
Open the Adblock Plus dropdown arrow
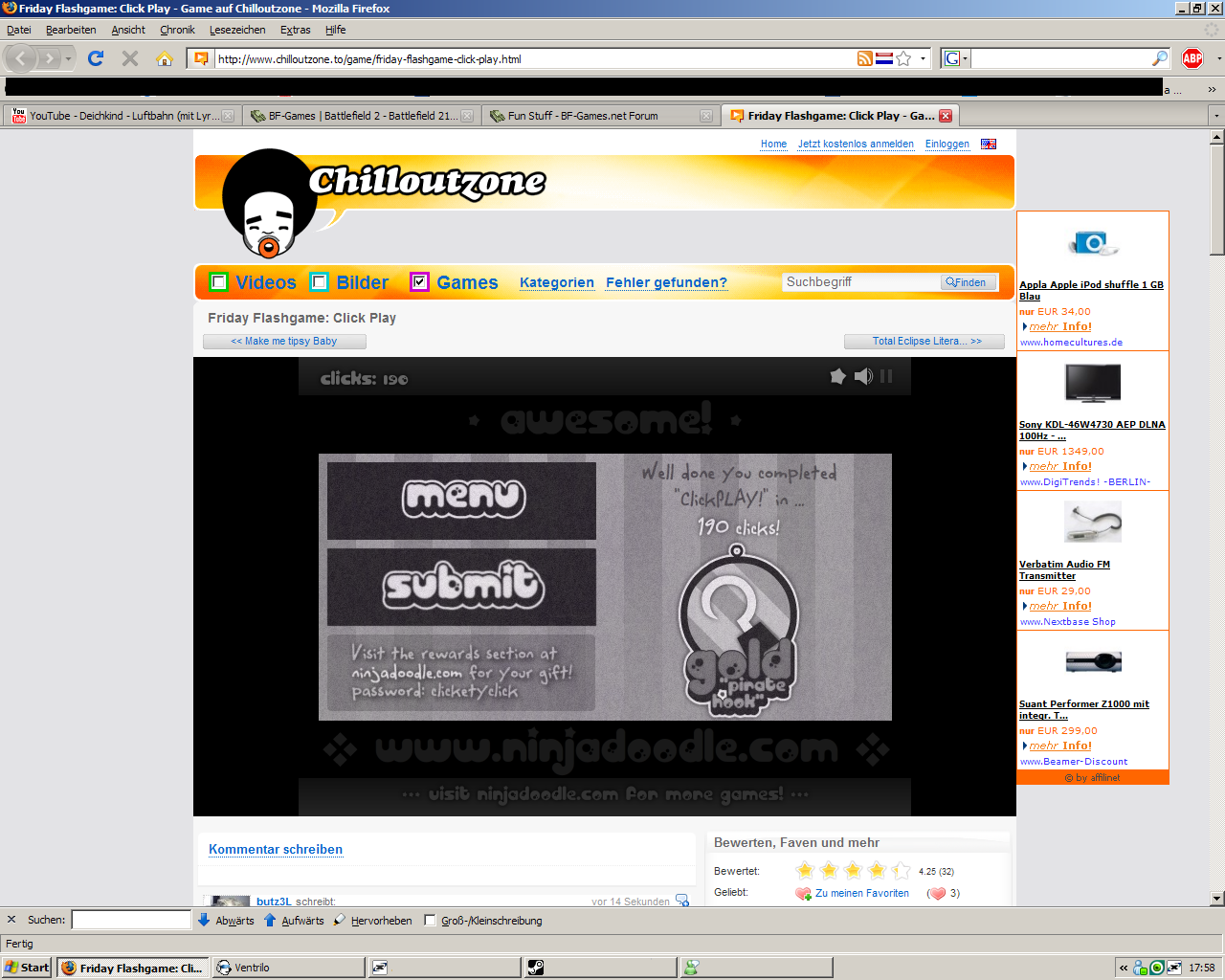click(x=1217, y=58)
